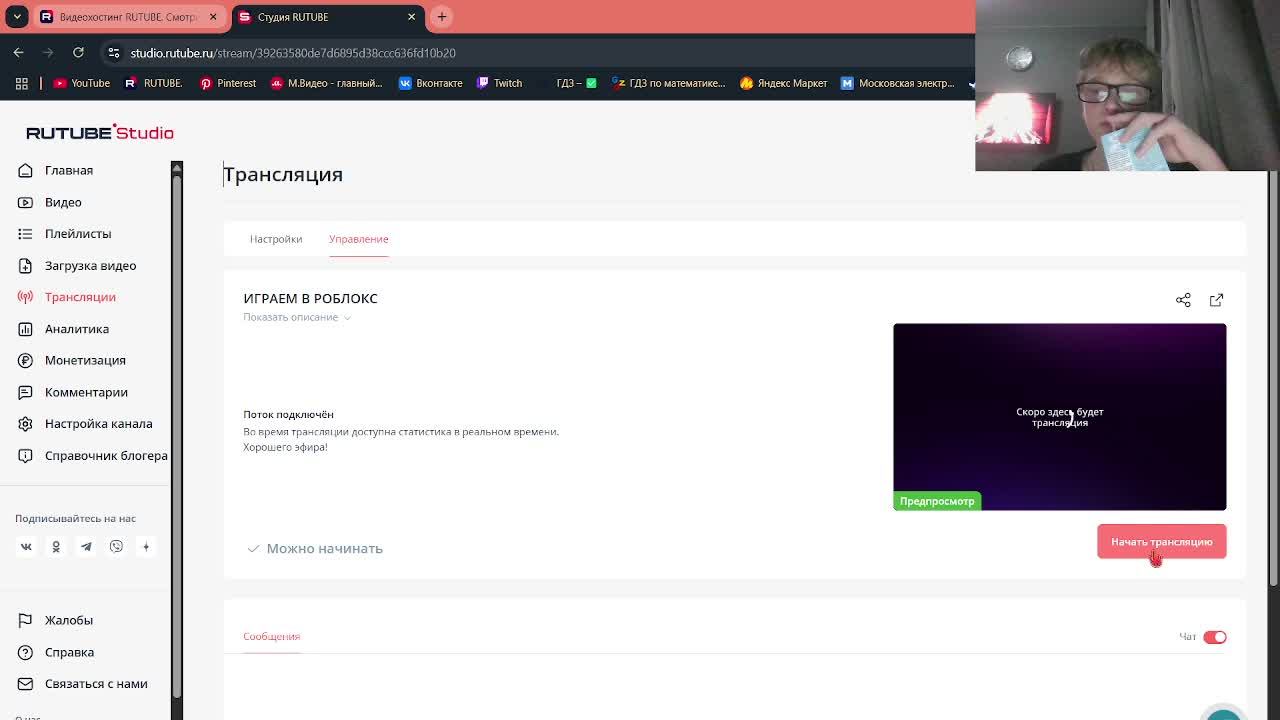Viewport: 1280px width, 720px height.
Task: Click the Настройка канала gear icon
Action: pyautogui.click(x=25, y=424)
